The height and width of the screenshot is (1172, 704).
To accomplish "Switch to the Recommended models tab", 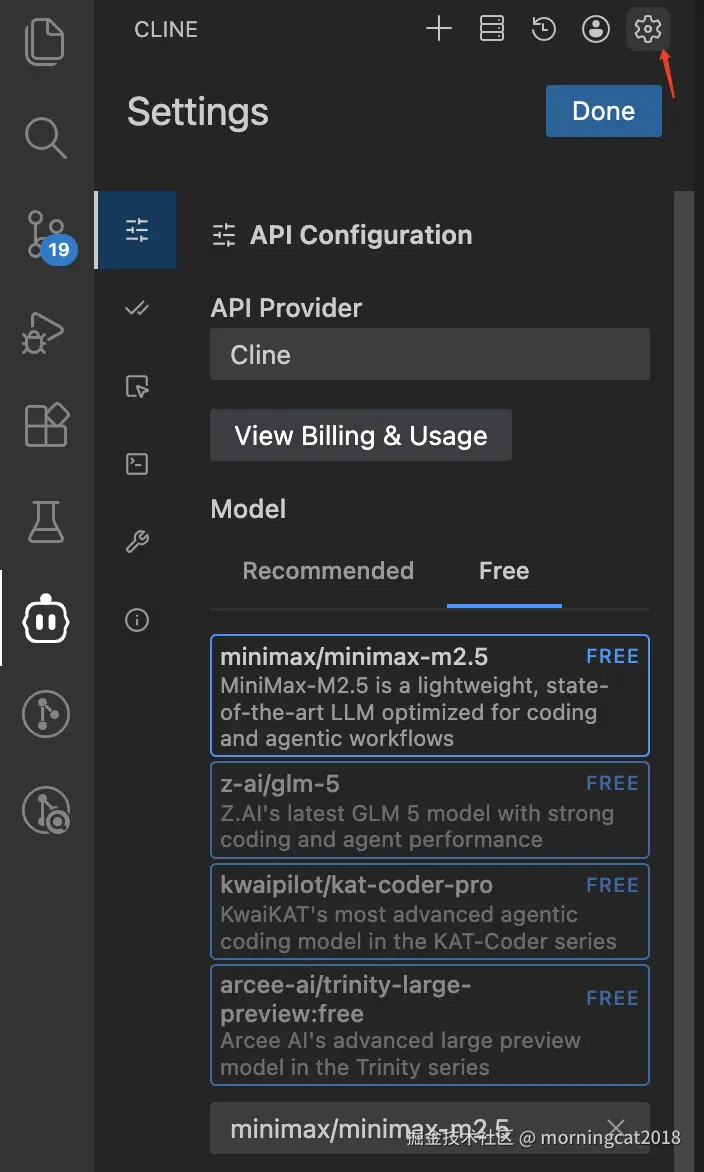I will click(x=328, y=571).
